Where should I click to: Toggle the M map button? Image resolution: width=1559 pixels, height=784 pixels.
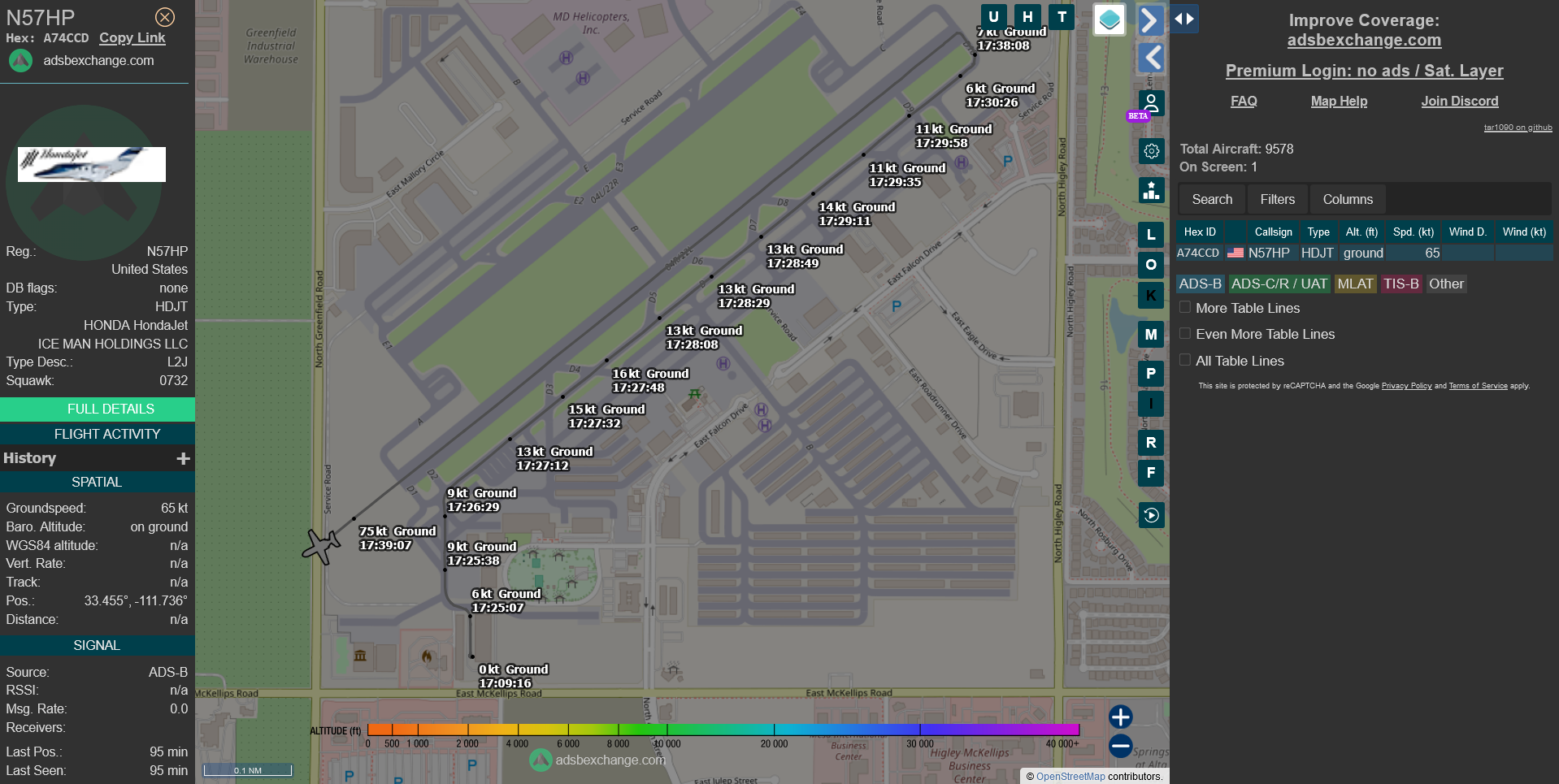(x=1151, y=334)
